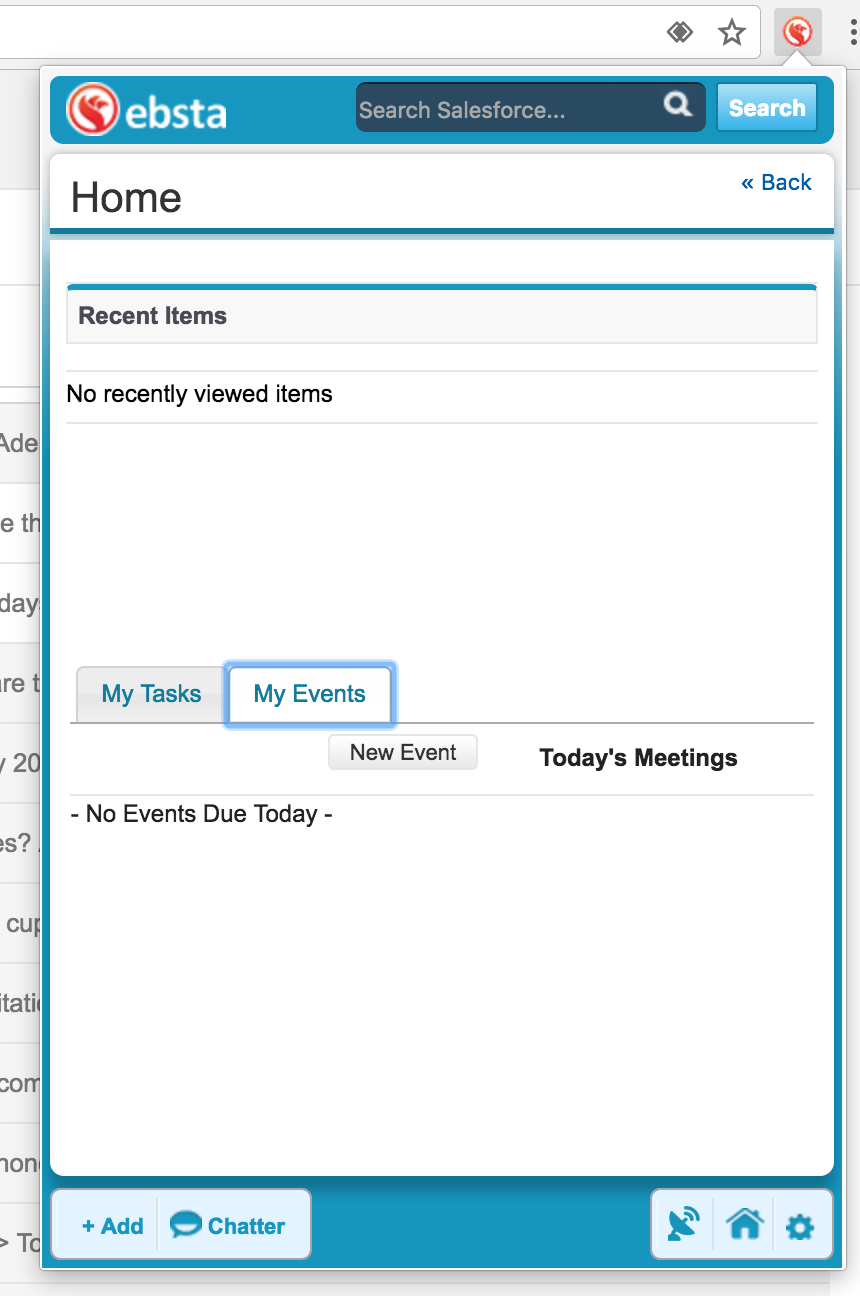Click the No Events Due Today message
Viewport: 860px width, 1296px height.
point(202,814)
